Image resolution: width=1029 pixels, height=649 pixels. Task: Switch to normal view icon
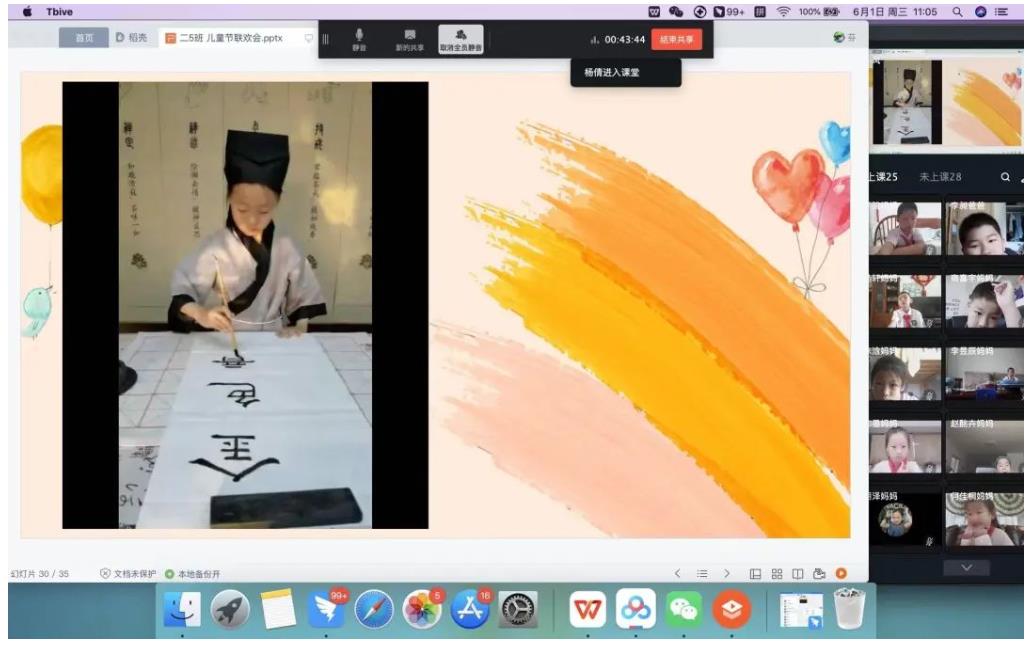pyautogui.click(x=755, y=574)
